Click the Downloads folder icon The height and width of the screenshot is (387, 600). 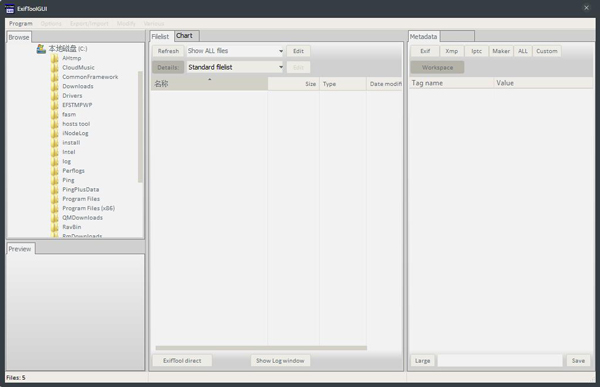click(x=55, y=86)
